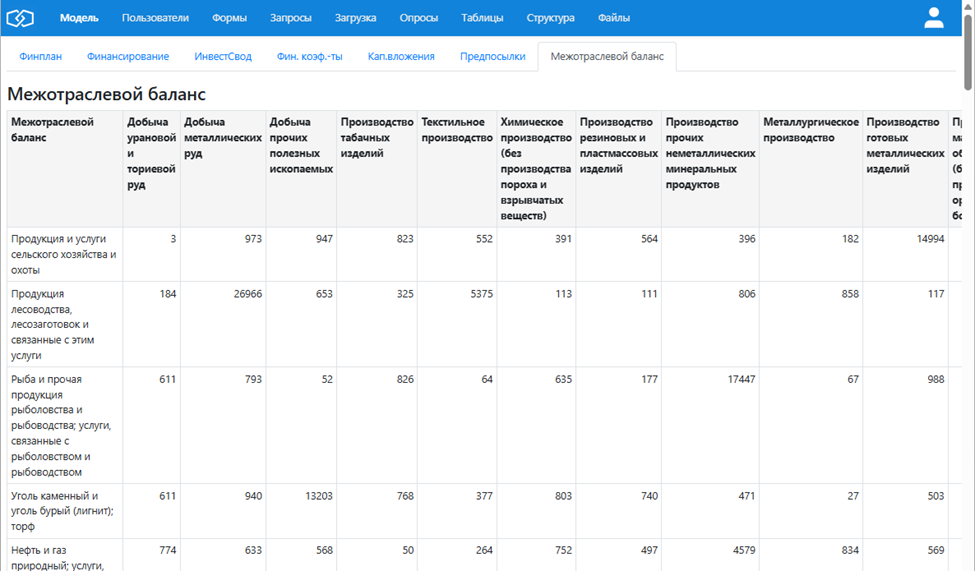The image size is (975, 571).
Task: Switch to the Фин. коэф.-ты tab
Action: 309,57
